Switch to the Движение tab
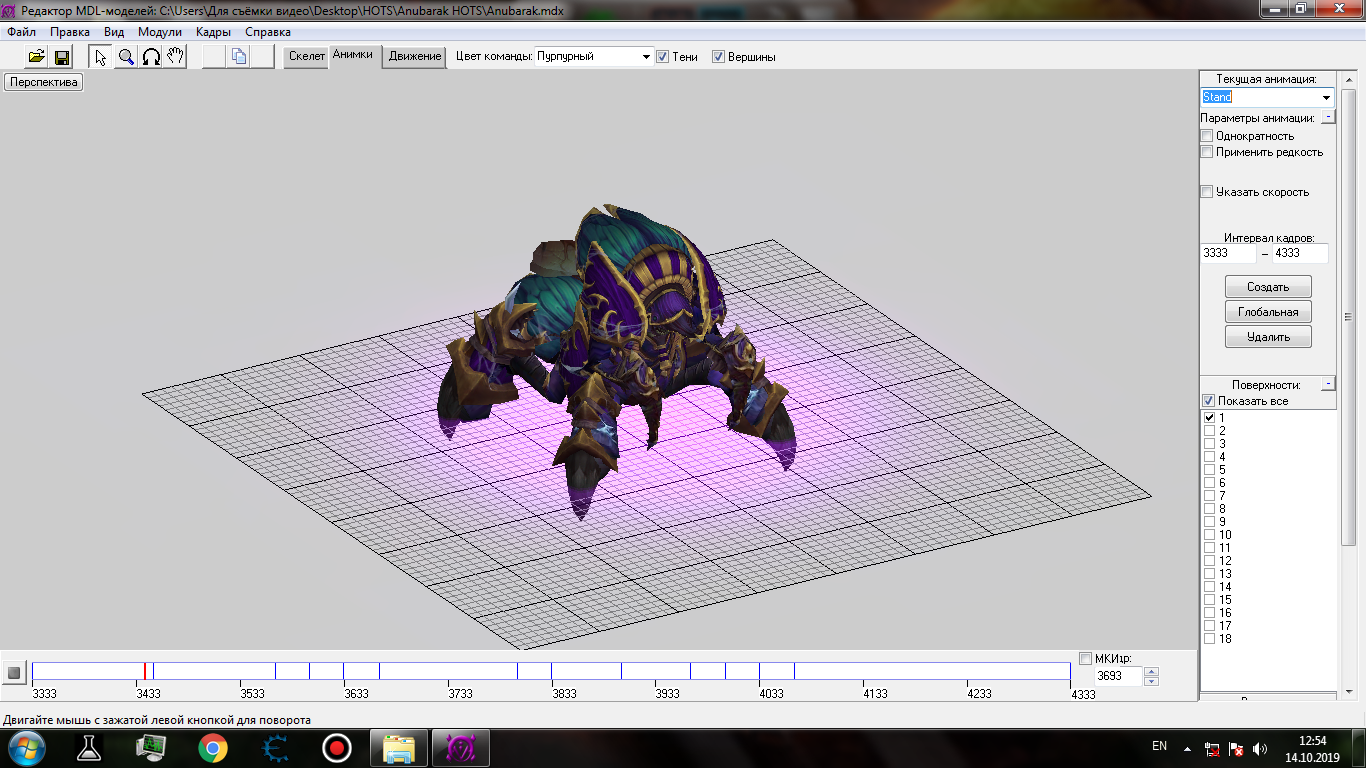This screenshot has height=768, width=1366. (415, 57)
